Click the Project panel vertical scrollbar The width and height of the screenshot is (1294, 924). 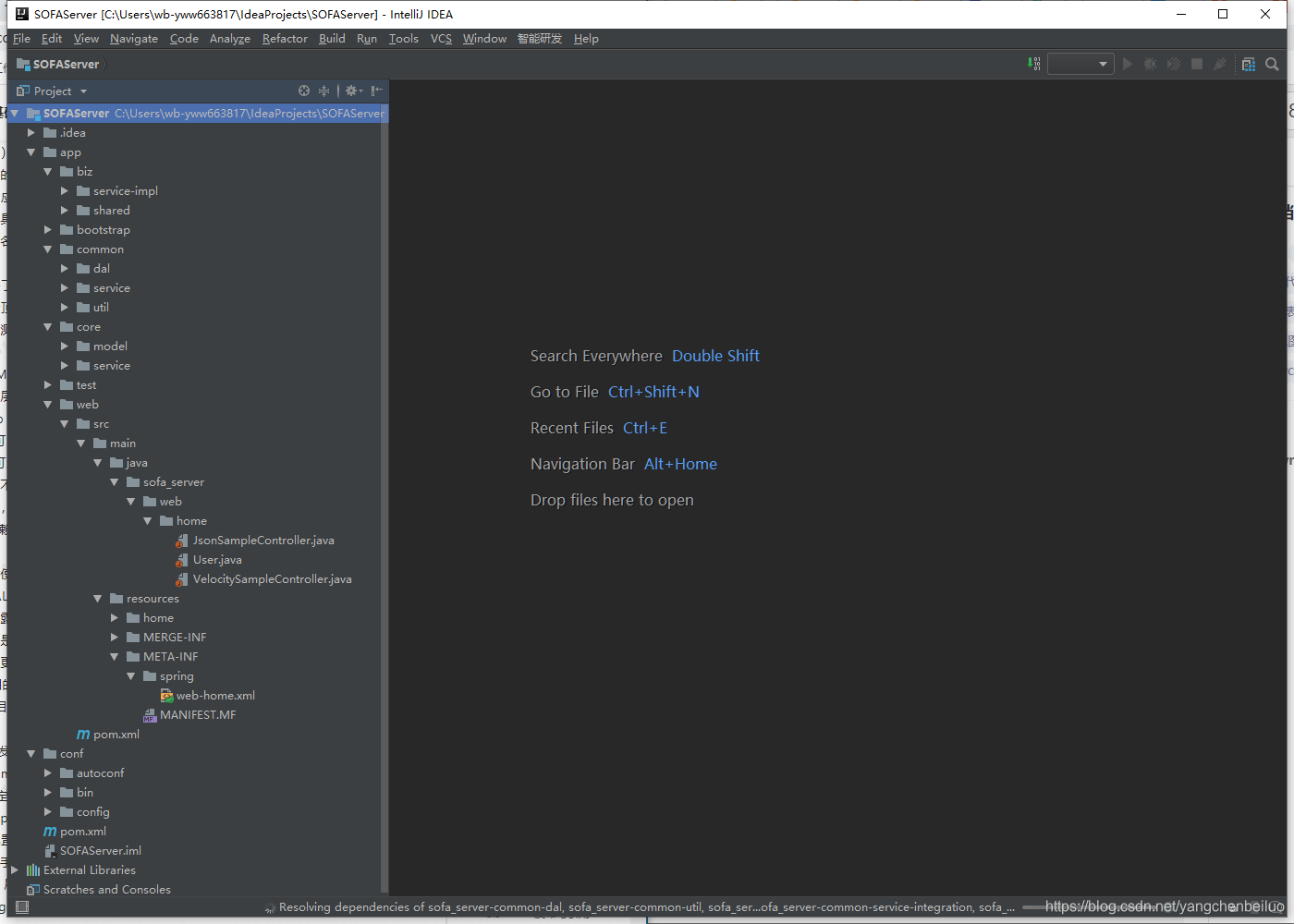point(385,499)
